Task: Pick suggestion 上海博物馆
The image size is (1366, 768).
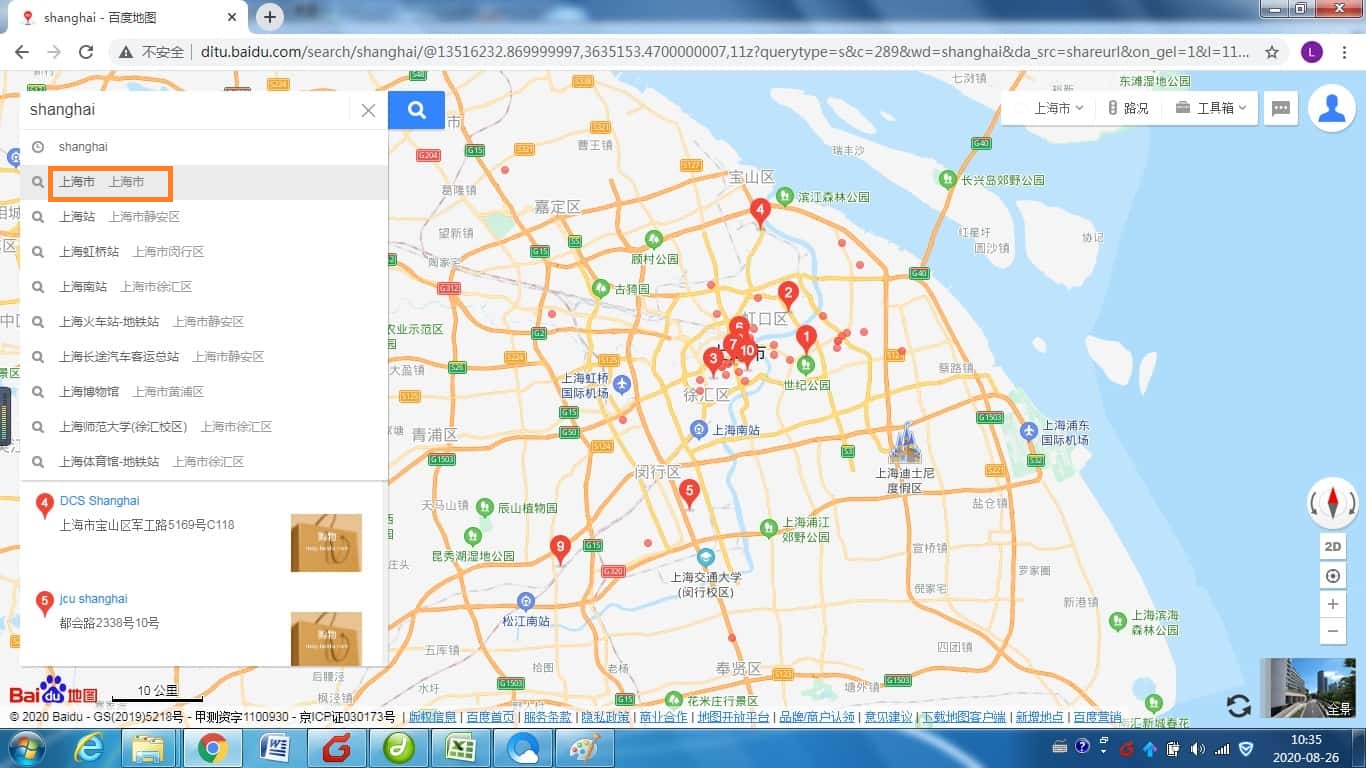Action: coord(204,392)
